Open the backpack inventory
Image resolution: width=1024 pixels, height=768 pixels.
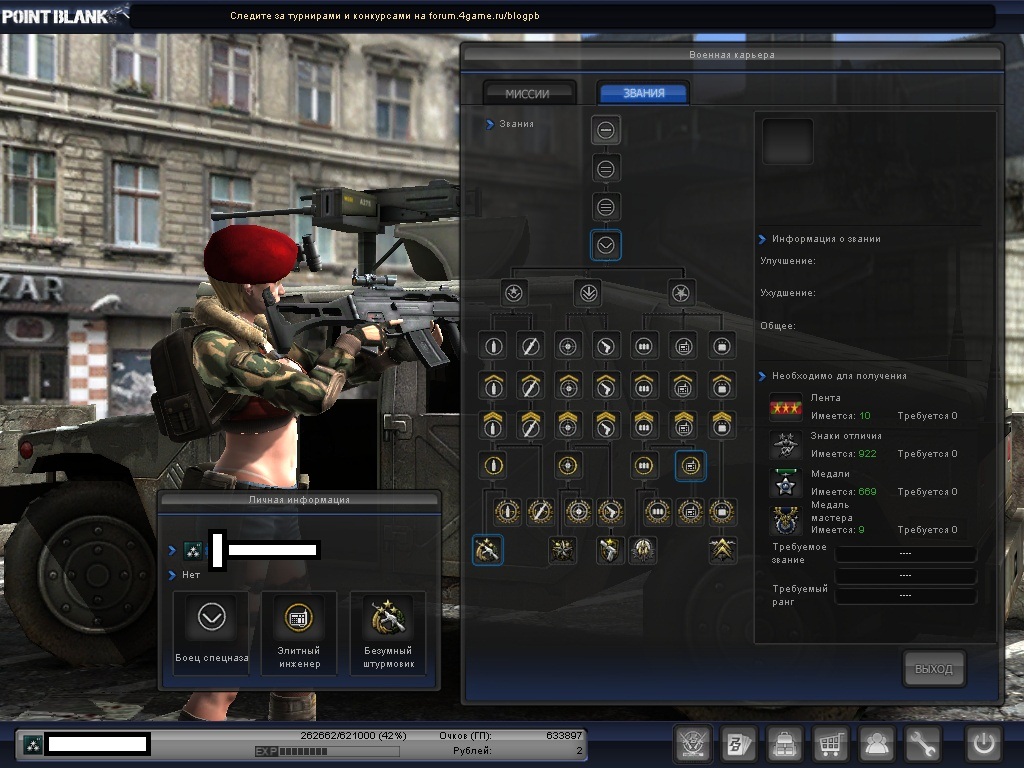coord(785,744)
